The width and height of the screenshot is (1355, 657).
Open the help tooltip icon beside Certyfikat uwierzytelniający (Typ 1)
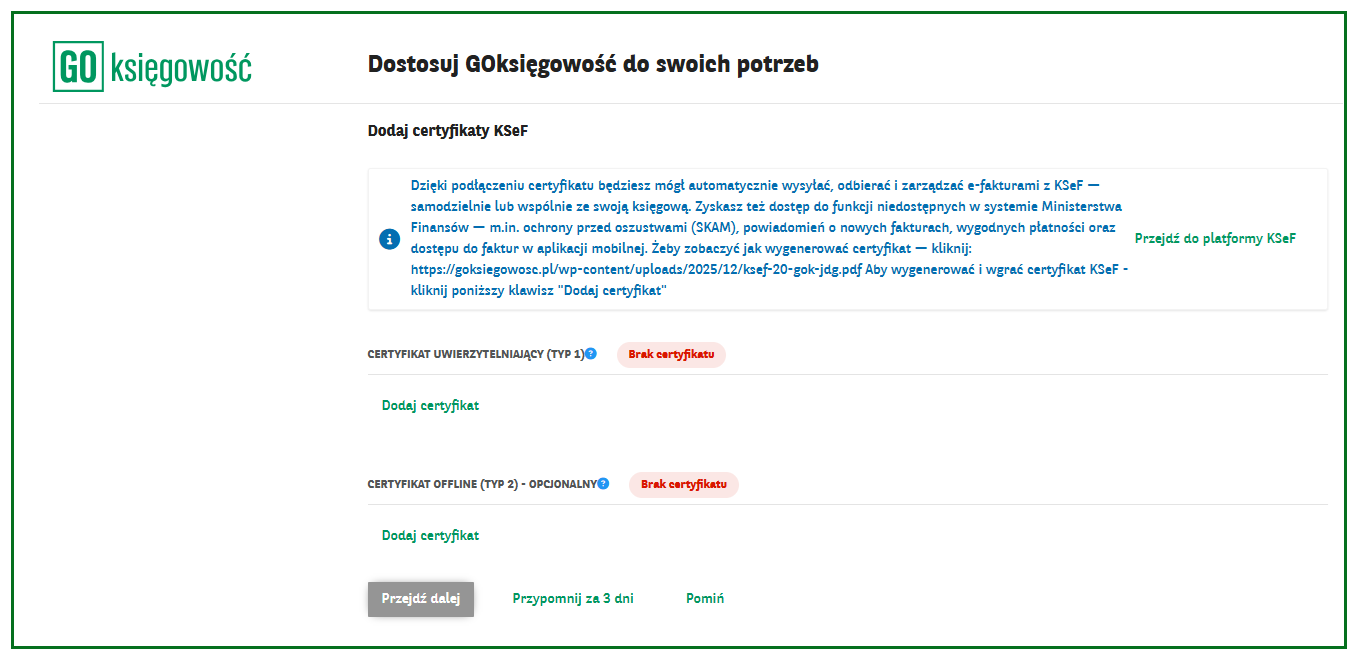[591, 353]
